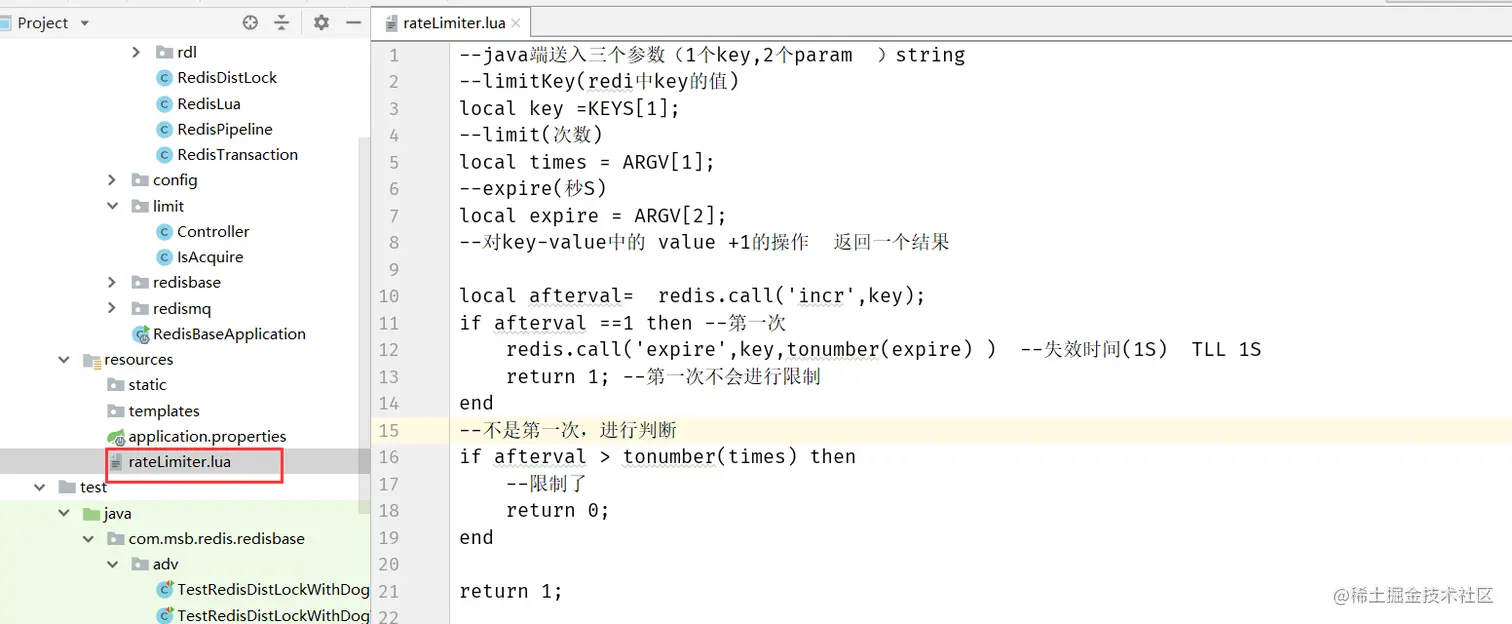Click the adv folder icon

(x=140, y=564)
